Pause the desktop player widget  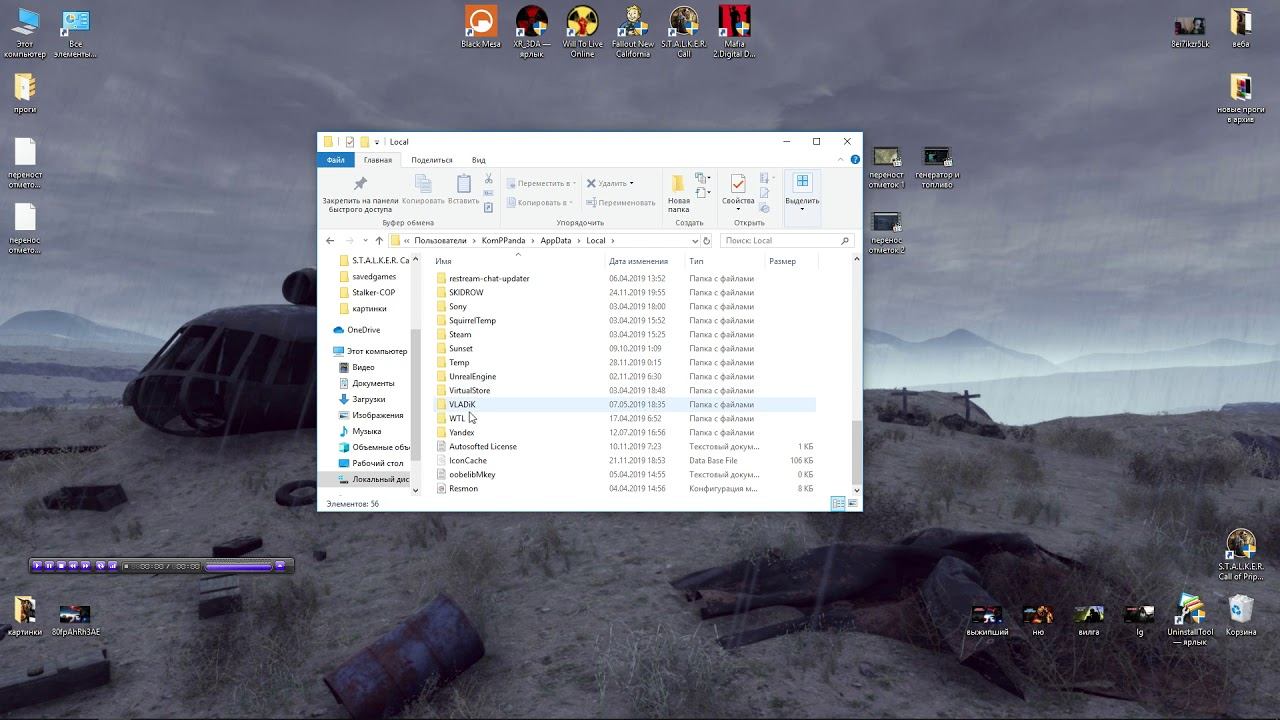point(49,566)
